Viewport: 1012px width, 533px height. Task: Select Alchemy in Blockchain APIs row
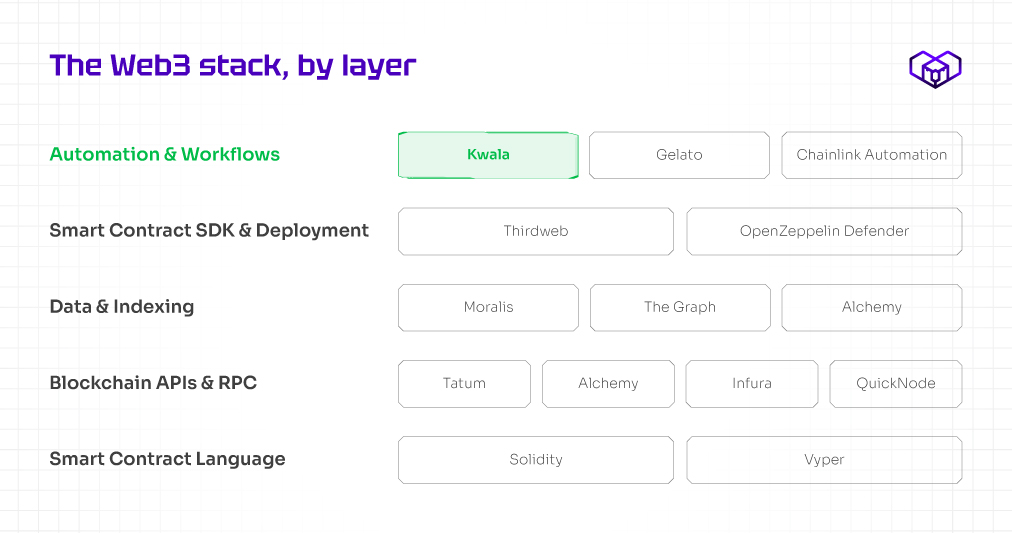coord(608,383)
